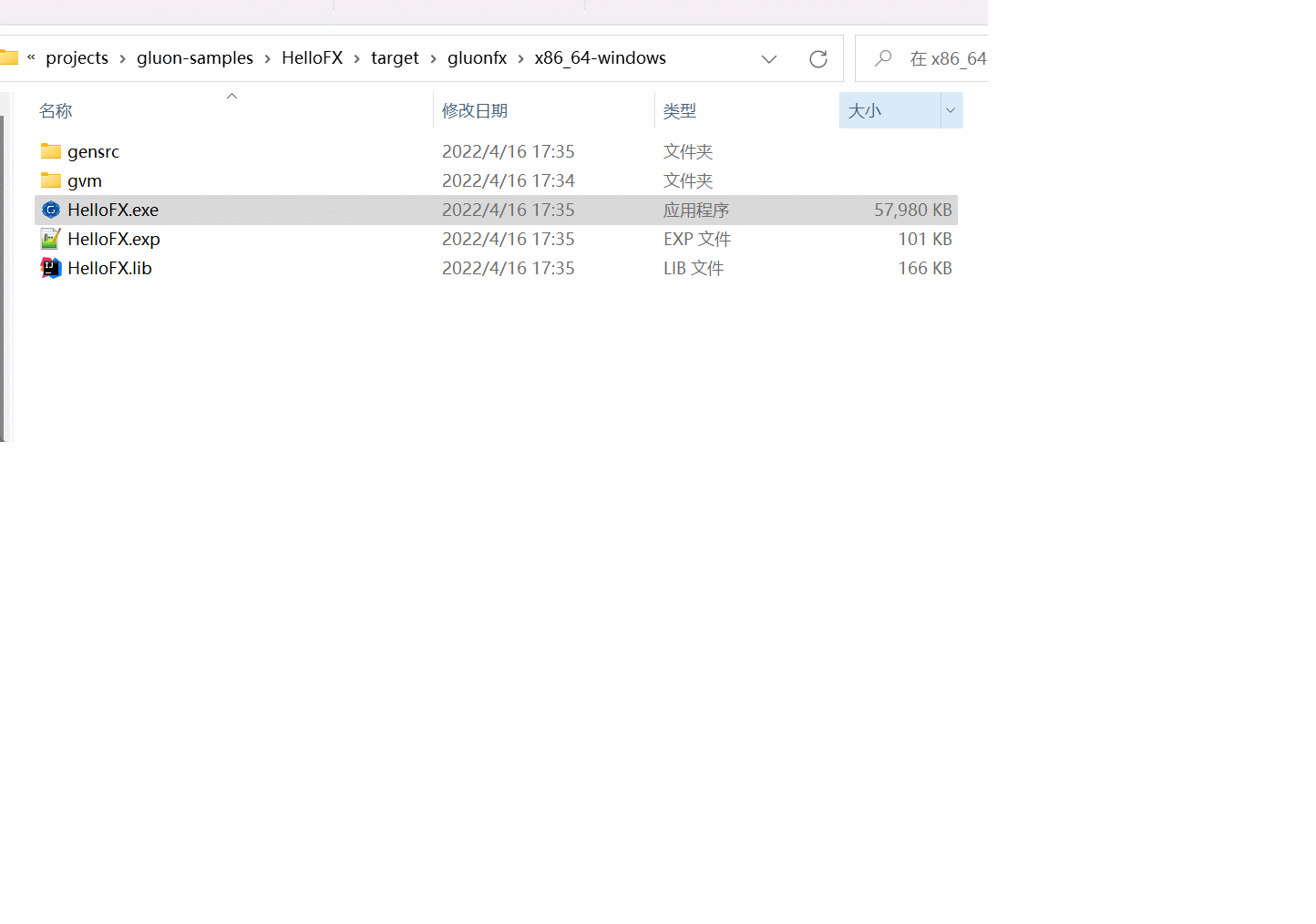Open gluonfx from the breadcrumb path
1316x924 pixels.
click(477, 57)
